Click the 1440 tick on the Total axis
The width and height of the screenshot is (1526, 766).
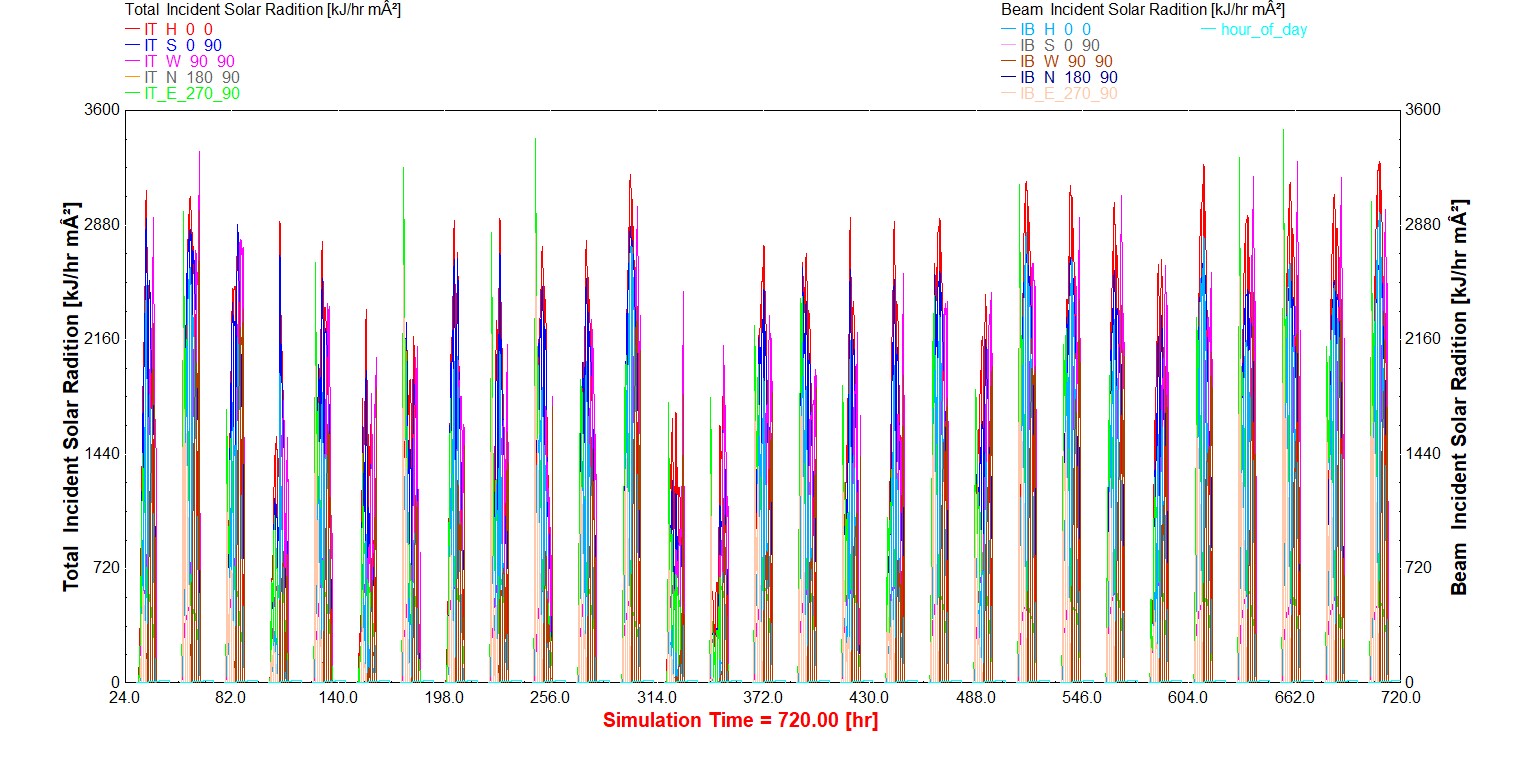[103, 453]
